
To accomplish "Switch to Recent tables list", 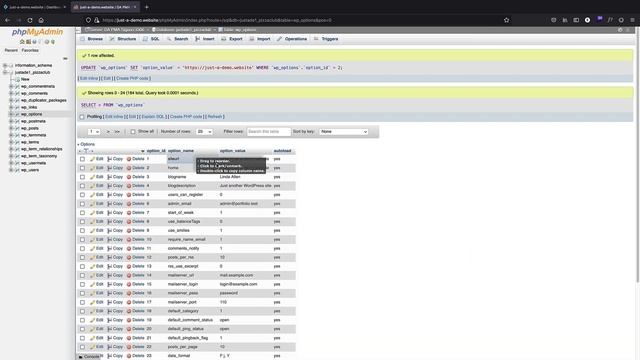I will click(11, 50).
